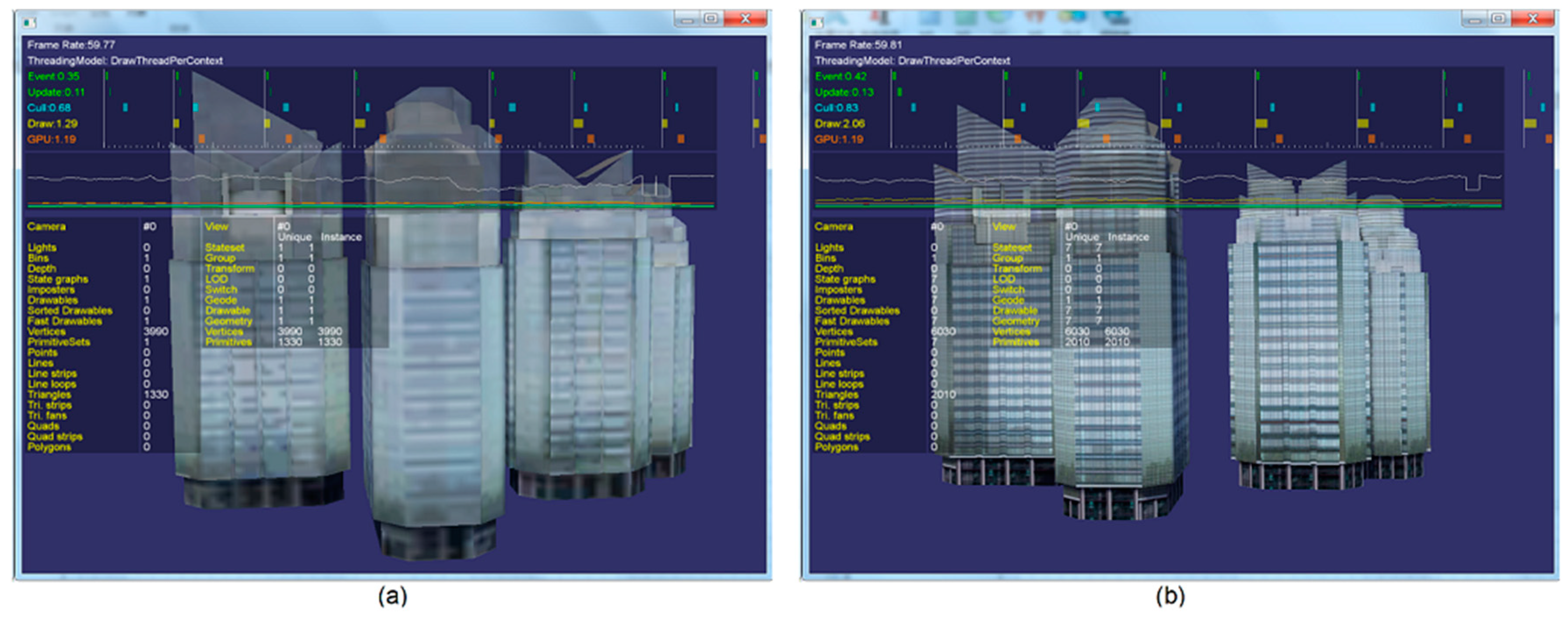1568x618 pixels.
Task: Click Triangles row showing 1330
Action: point(49,394)
